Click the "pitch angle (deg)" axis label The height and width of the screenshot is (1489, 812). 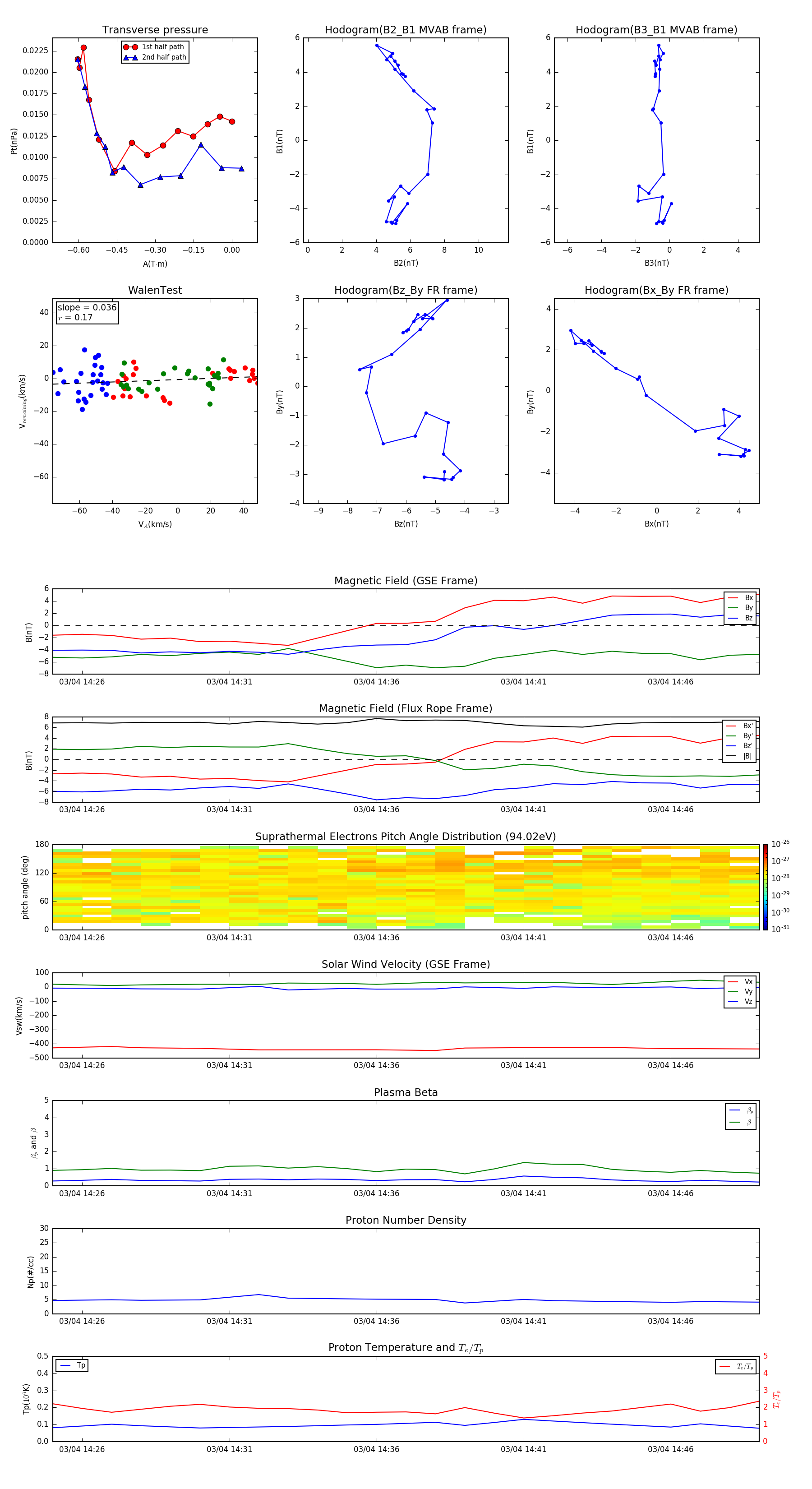click(25, 887)
